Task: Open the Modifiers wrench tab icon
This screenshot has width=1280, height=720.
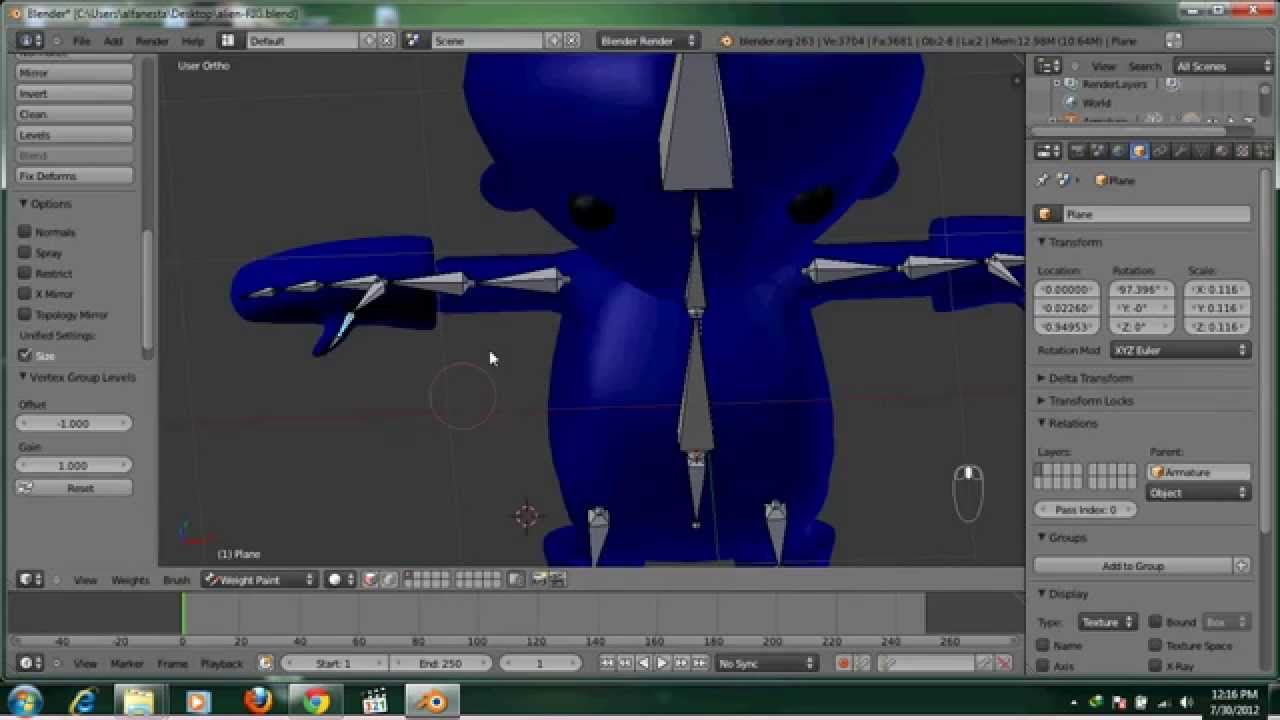Action: click(x=1181, y=151)
